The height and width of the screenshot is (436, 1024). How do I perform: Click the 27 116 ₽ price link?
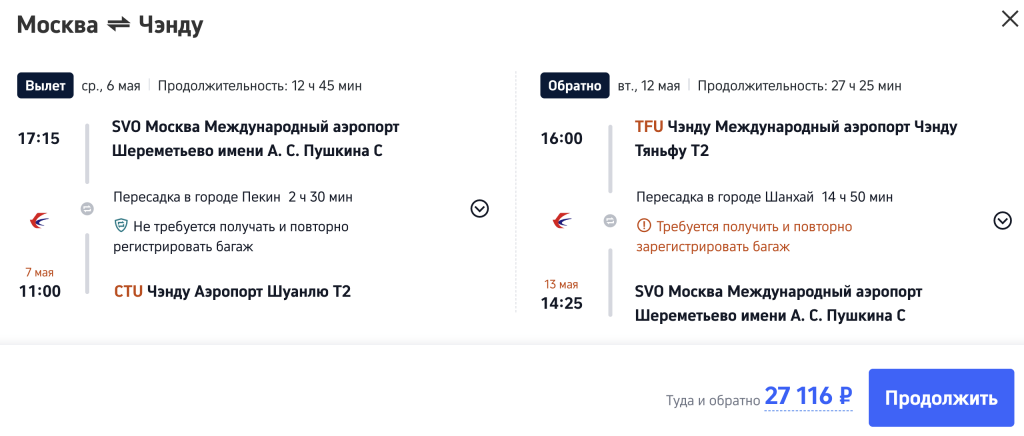click(x=808, y=397)
